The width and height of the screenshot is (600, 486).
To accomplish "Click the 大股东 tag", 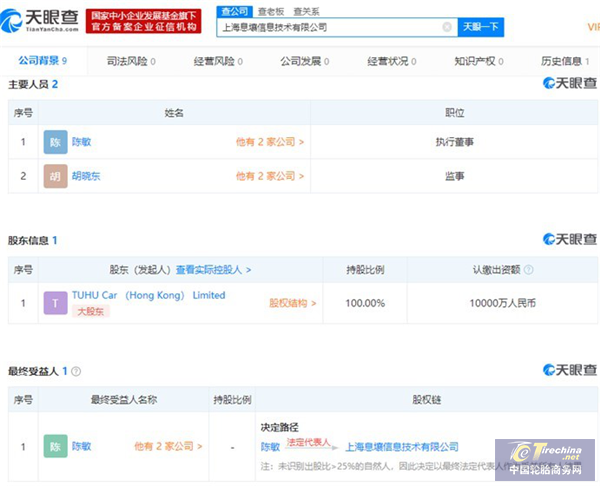I will [x=91, y=311].
